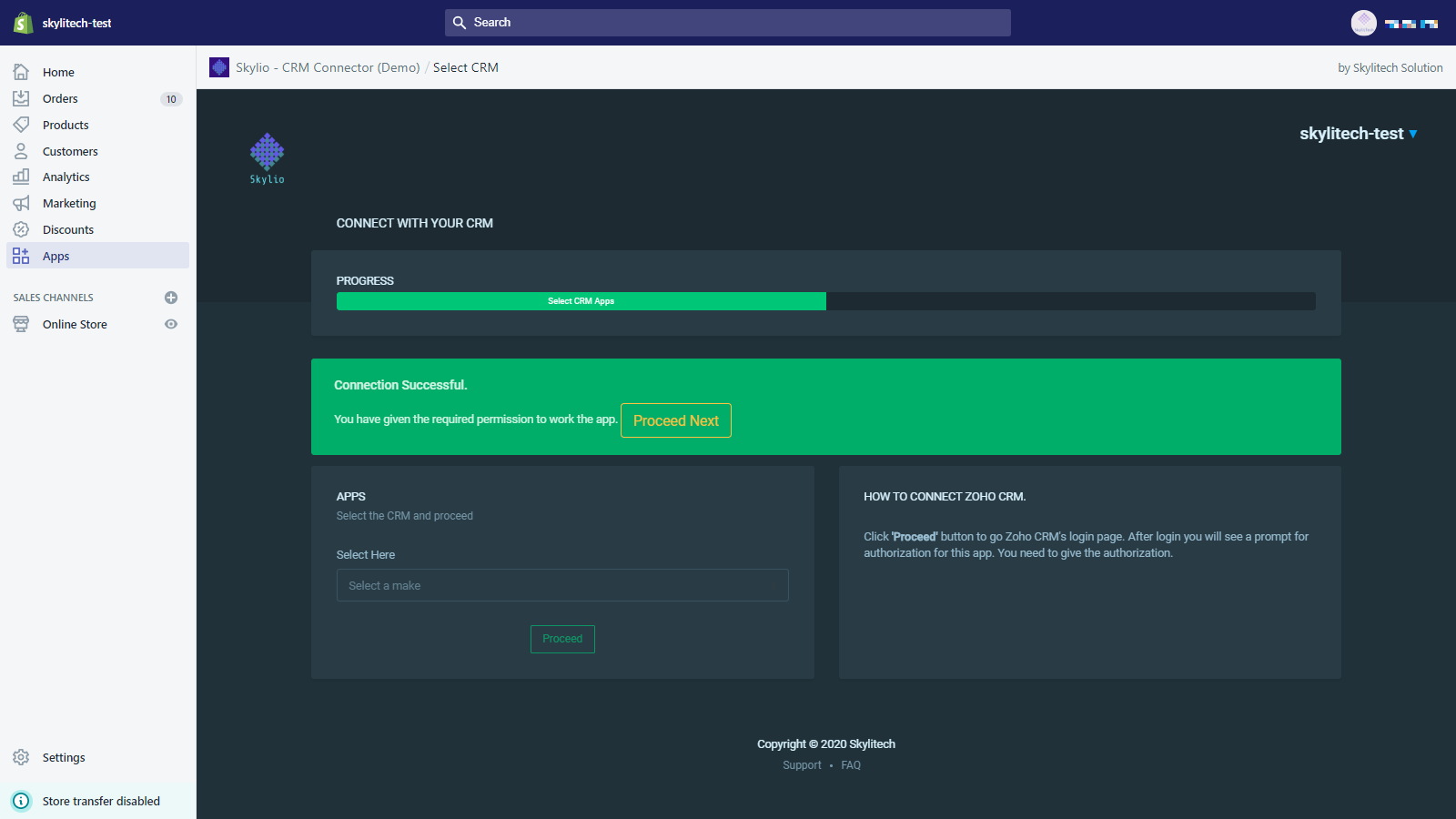1456x819 pixels.
Task: Click the Proceed Next button
Action: tap(676, 420)
